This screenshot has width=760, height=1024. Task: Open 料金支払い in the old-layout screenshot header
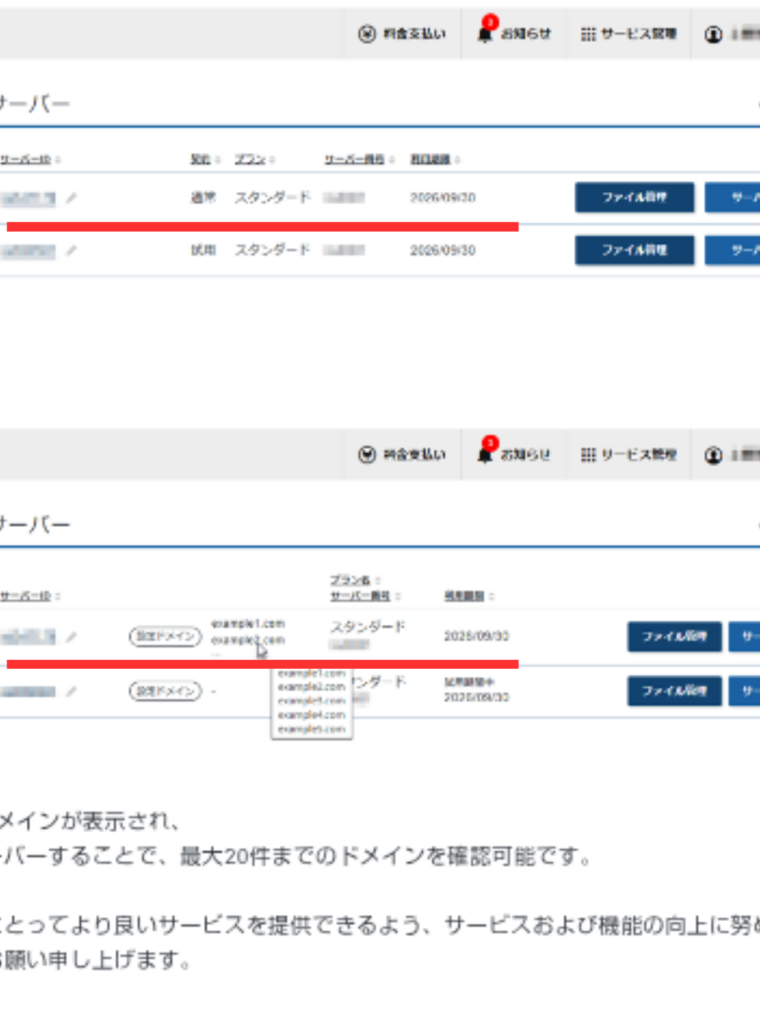click(402, 33)
